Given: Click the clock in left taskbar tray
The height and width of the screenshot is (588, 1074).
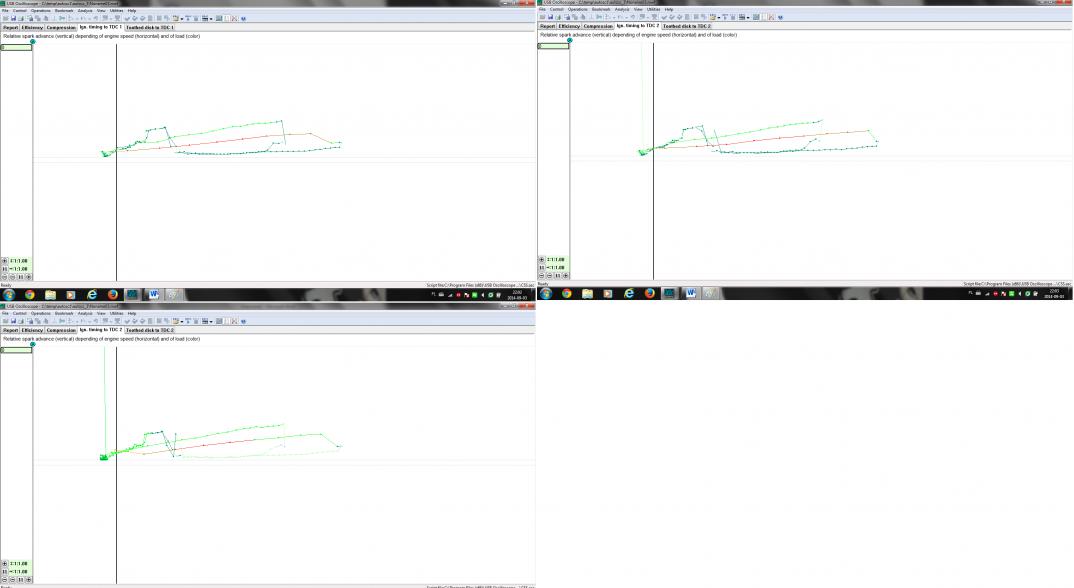Looking at the screenshot, I should point(517,295).
